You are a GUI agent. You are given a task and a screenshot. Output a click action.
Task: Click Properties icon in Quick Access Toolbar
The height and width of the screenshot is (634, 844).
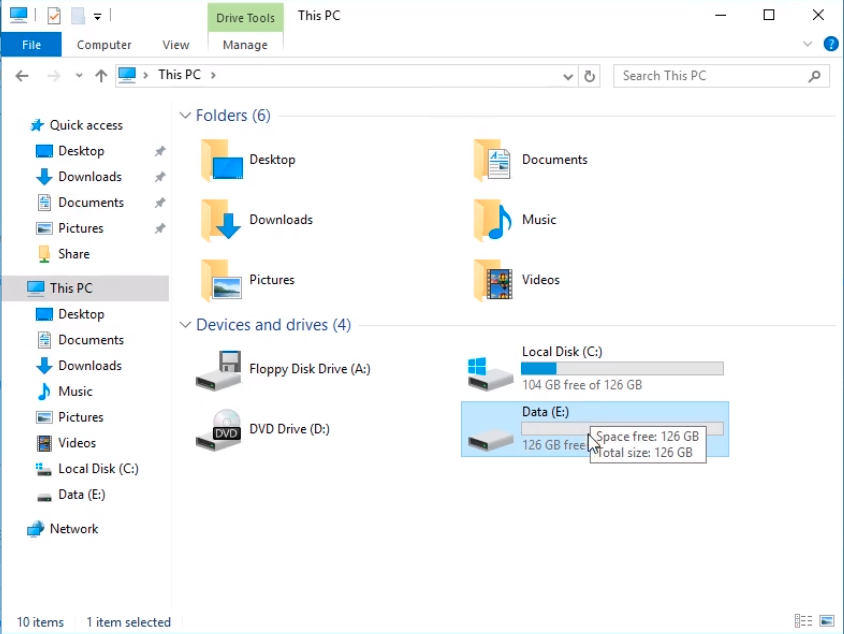pyautogui.click(x=54, y=16)
